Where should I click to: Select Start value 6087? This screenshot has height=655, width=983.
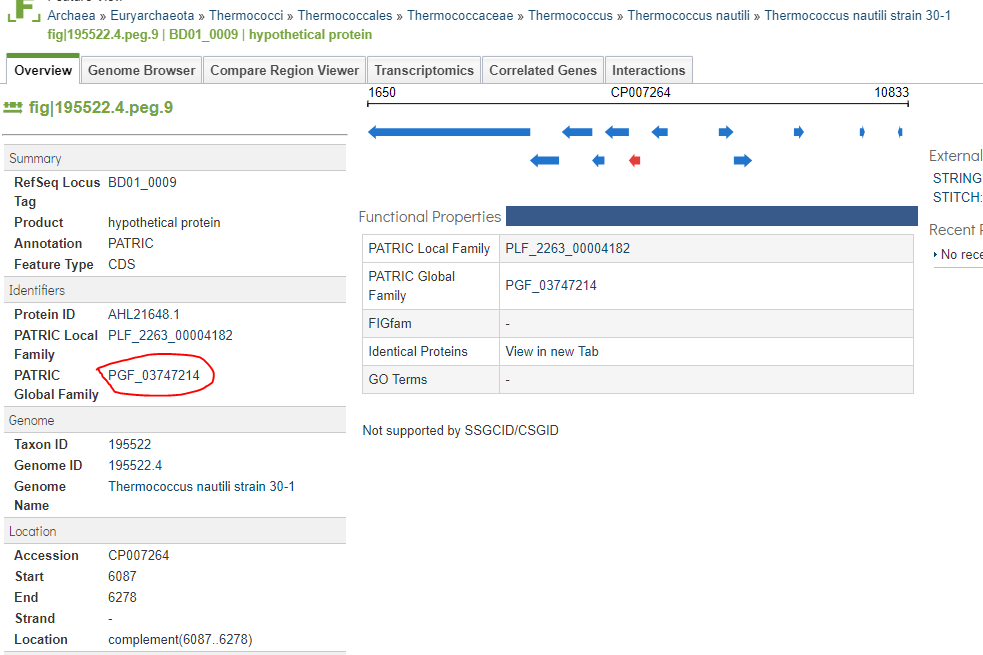(x=122, y=576)
